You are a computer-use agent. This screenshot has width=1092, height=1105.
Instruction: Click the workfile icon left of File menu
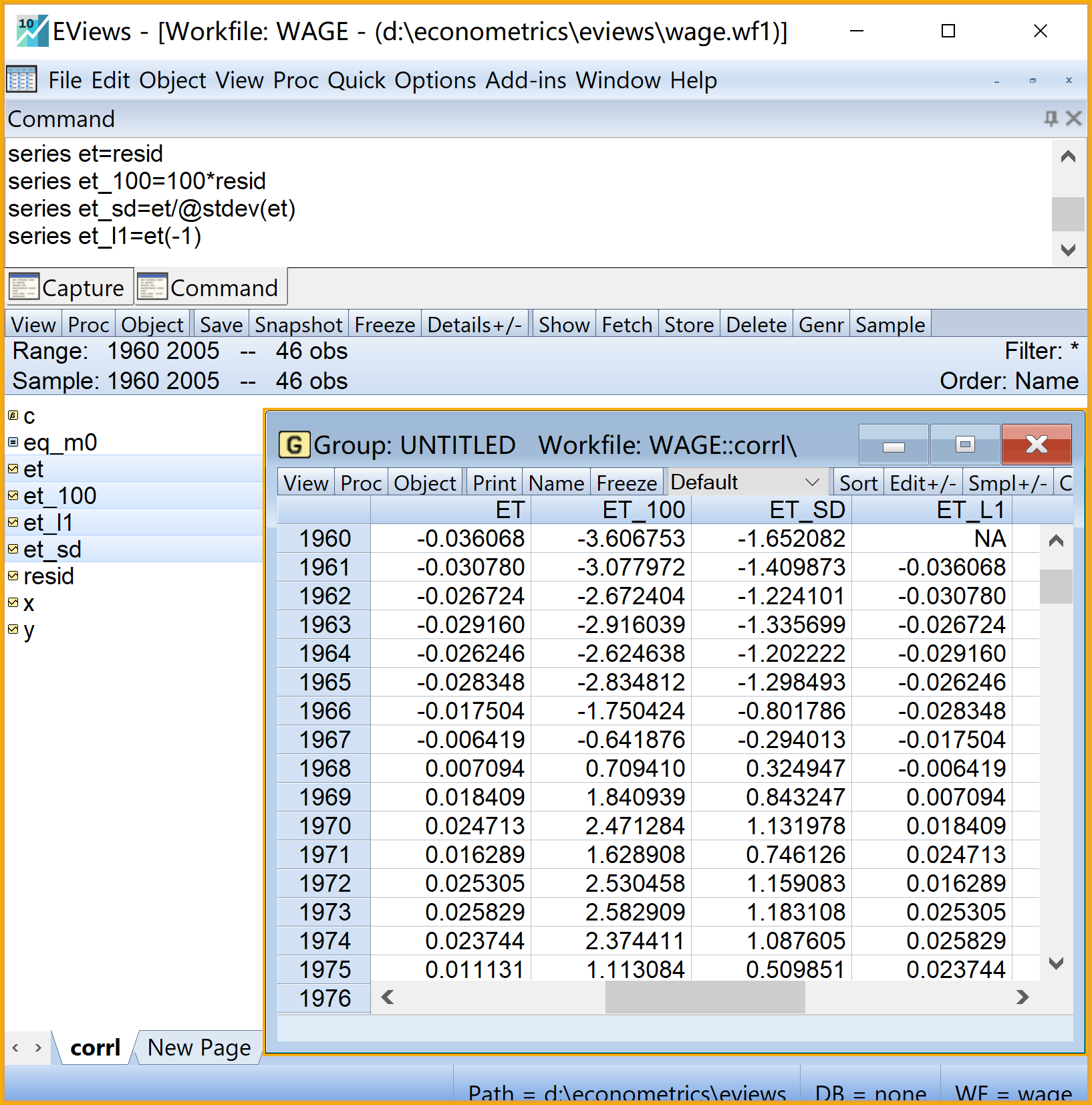point(21,80)
